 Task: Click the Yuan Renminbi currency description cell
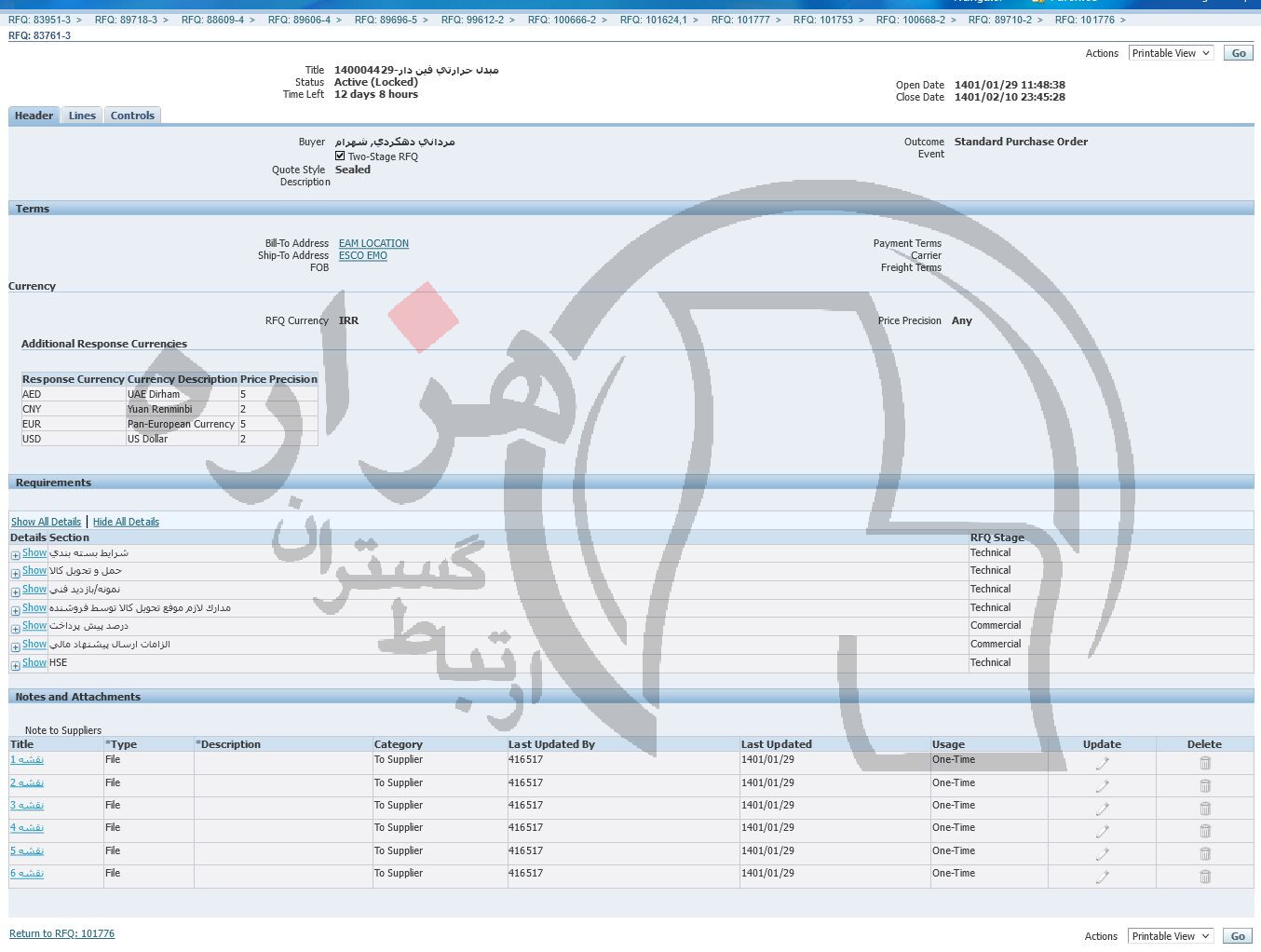point(183,409)
